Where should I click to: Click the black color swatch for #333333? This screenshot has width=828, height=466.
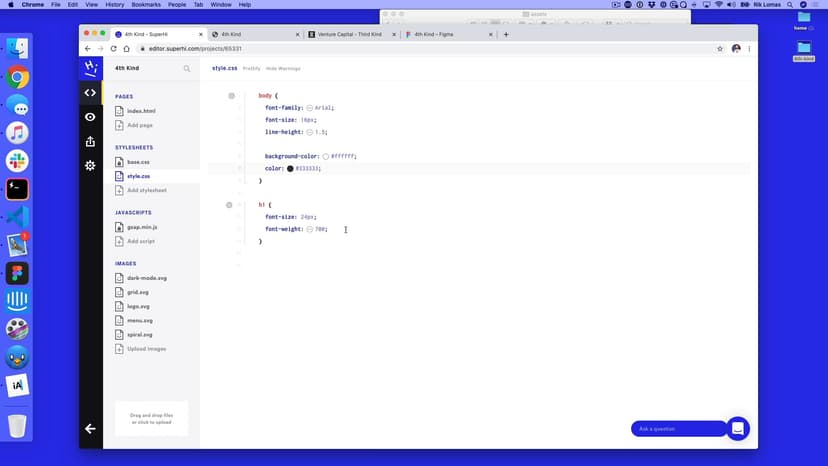tap(290, 169)
